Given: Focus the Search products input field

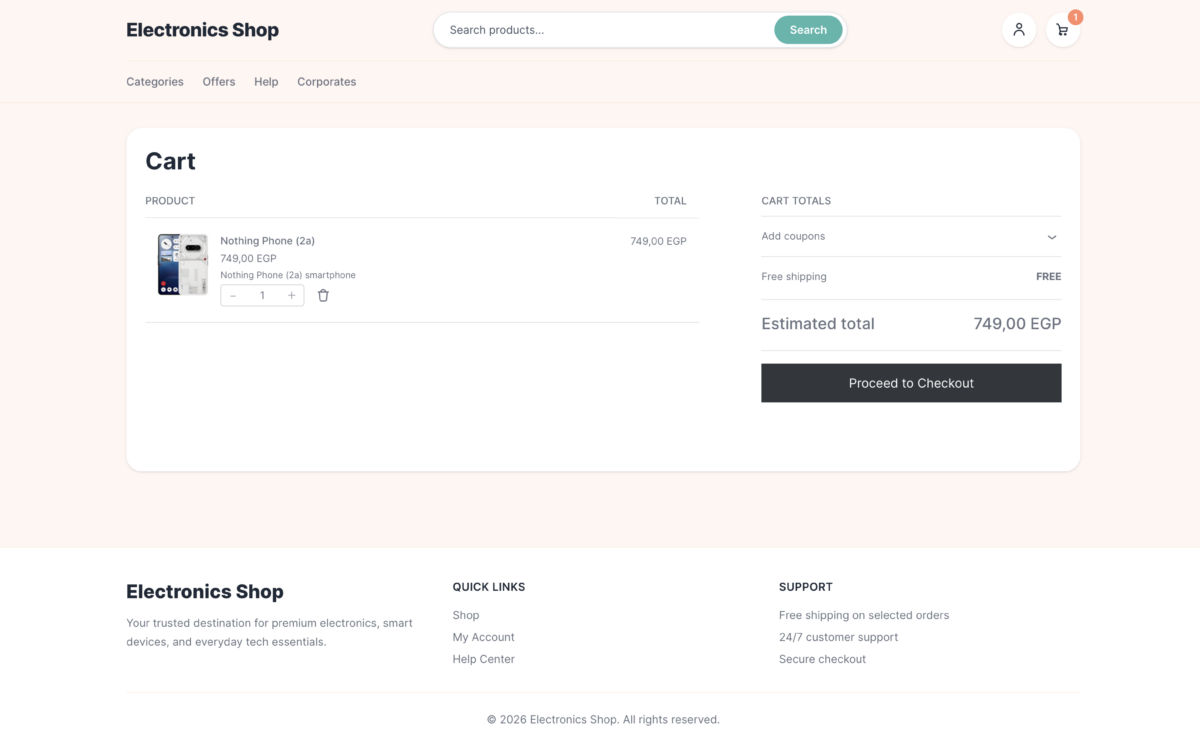Looking at the screenshot, I should 605,30.
